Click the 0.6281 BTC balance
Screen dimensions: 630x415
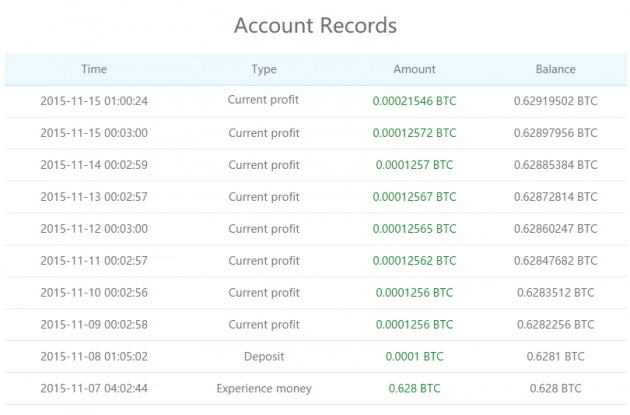(556, 356)
